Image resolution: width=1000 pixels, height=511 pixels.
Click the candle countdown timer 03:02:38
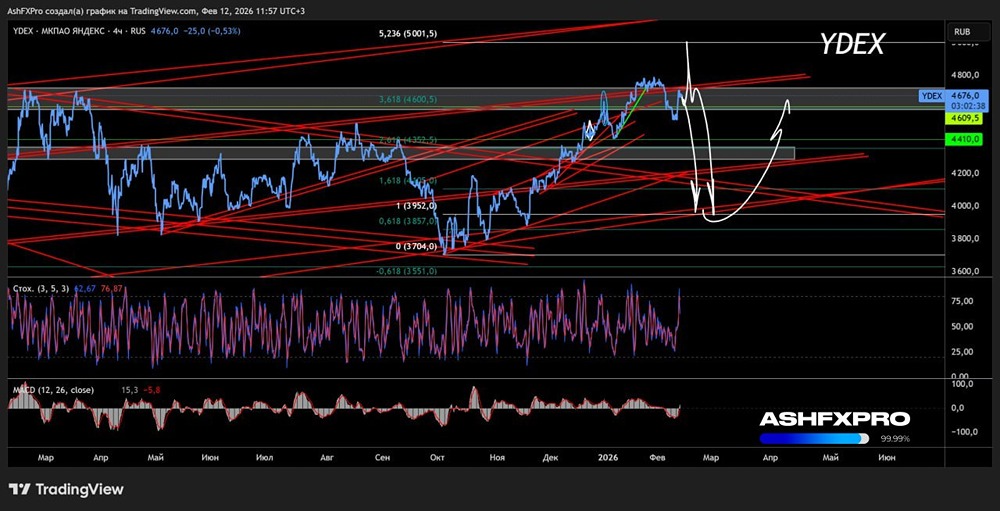click(x=966, y=106)
